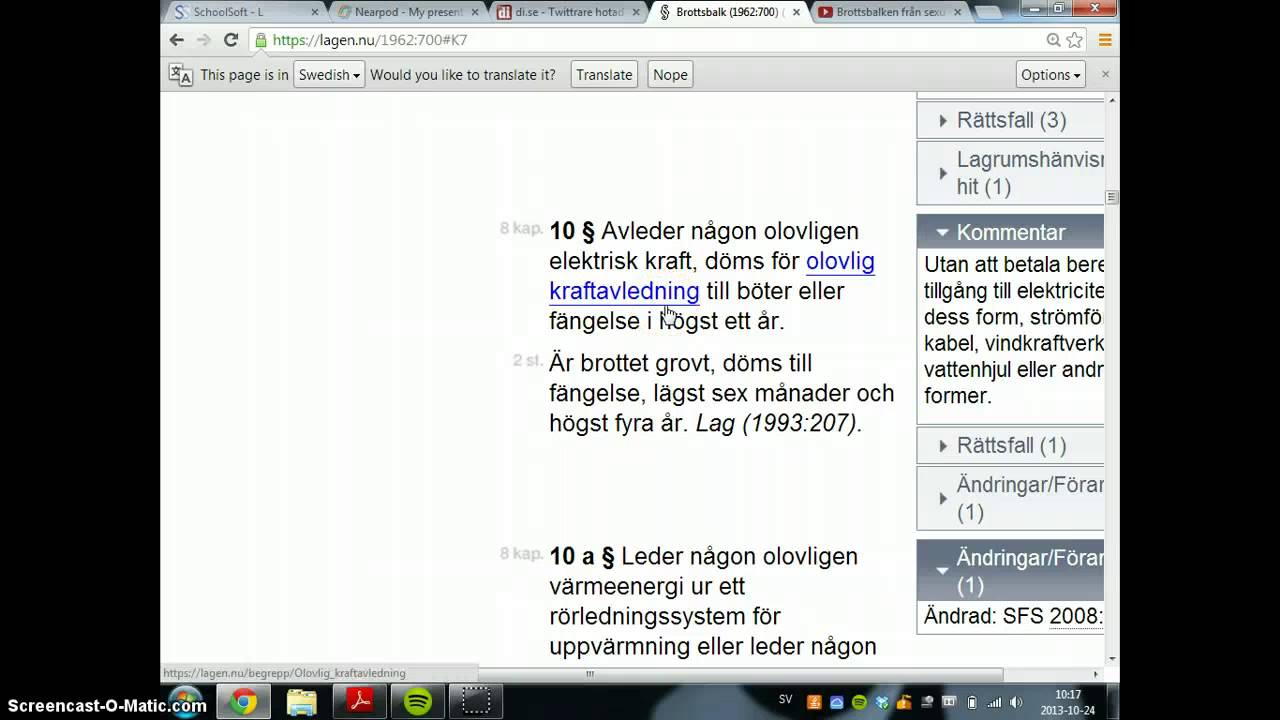Click the page scroll-down arrow
1280x720 pixels.
1111,659
